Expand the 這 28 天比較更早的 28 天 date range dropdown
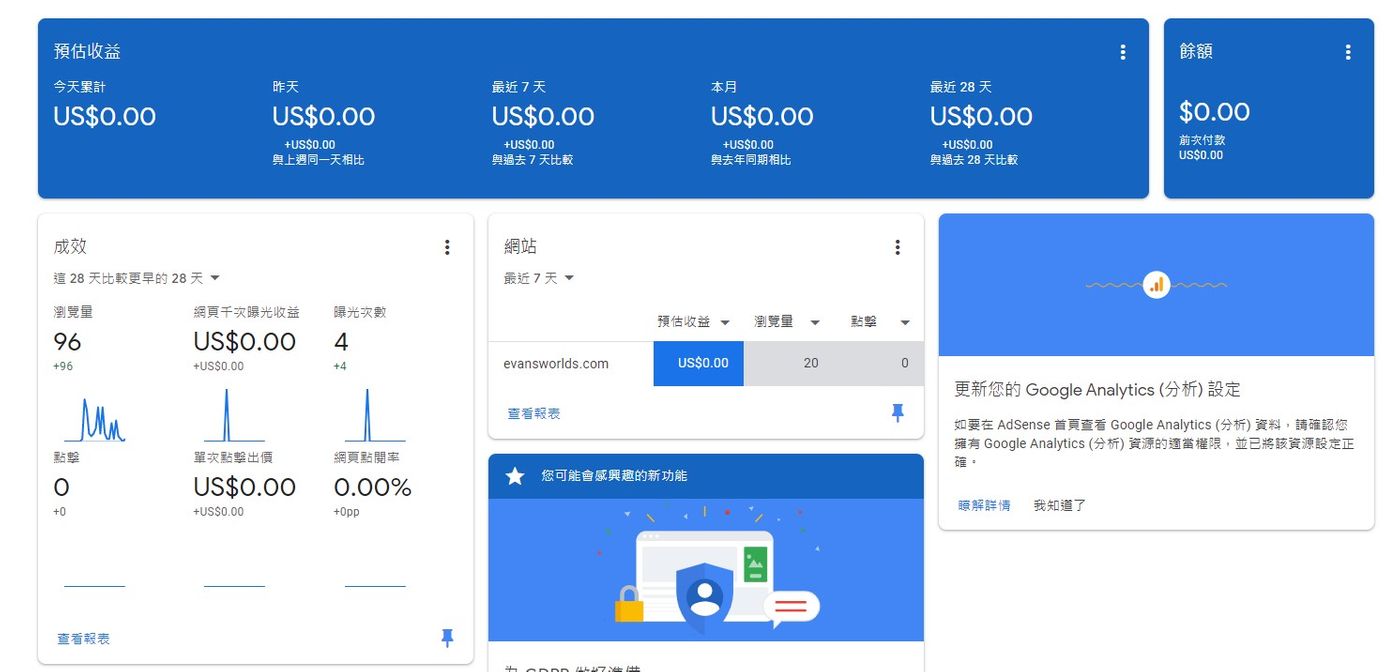 click(137, 278)
